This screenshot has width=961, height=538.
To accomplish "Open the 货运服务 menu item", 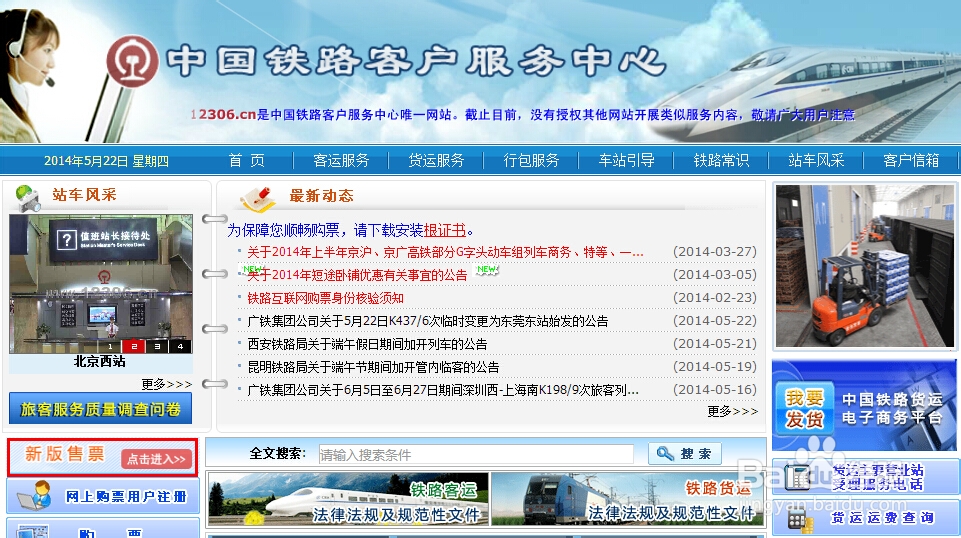I will (x=436, y=161).
